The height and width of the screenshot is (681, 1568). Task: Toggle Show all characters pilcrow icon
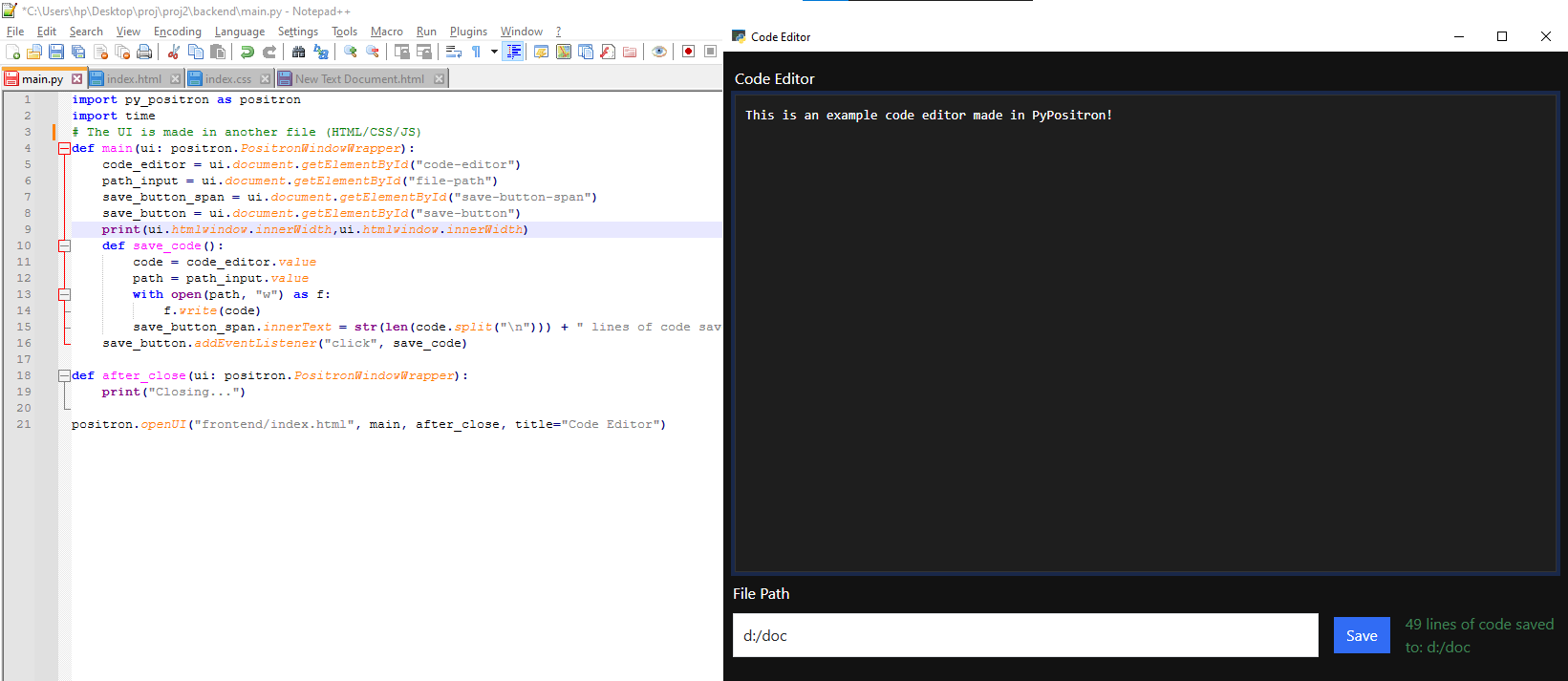tap(476, 52)
